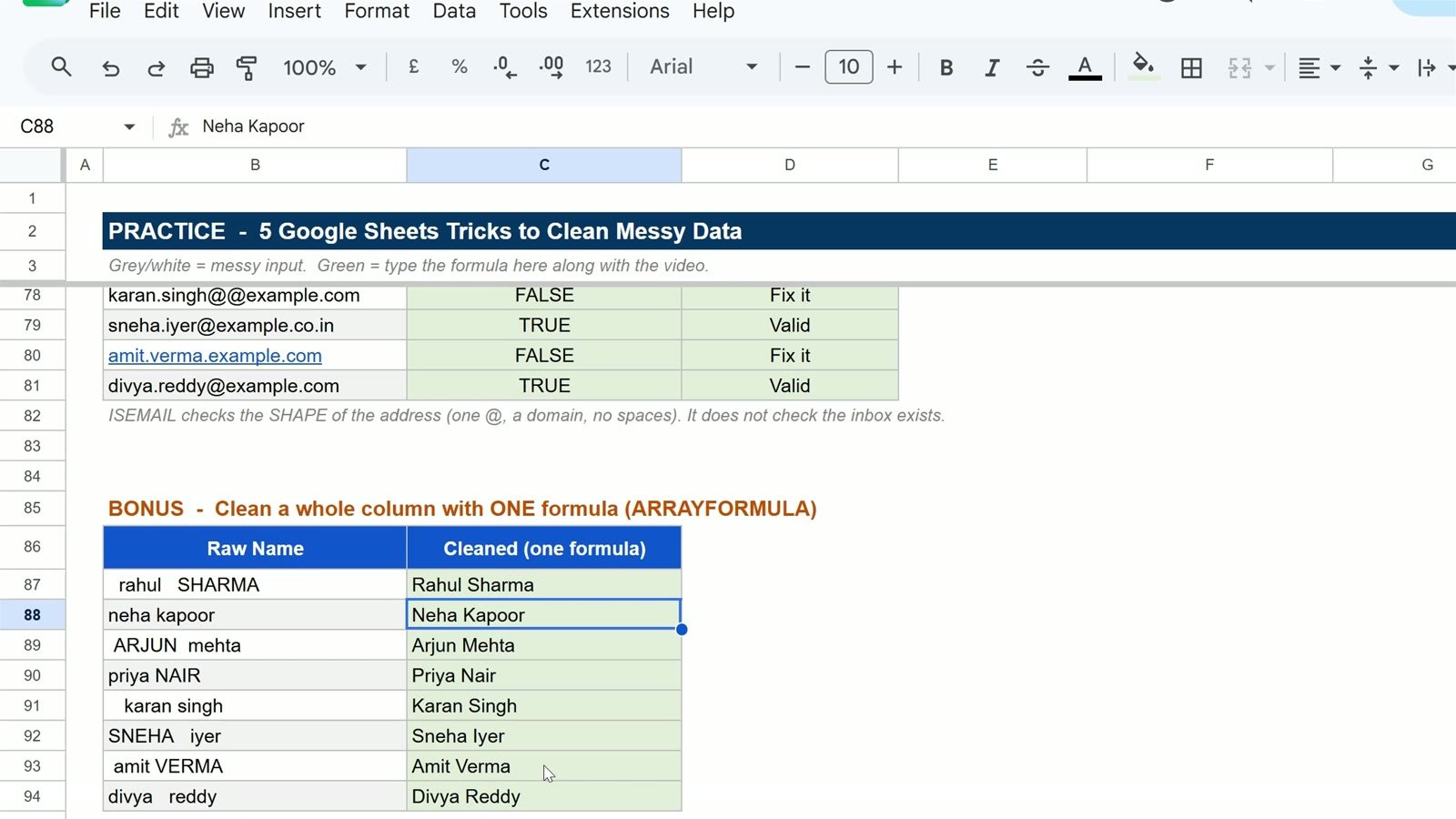Open the Data menu
Viewport: 1456px width, 819px height.
click(x=454, y=11)
